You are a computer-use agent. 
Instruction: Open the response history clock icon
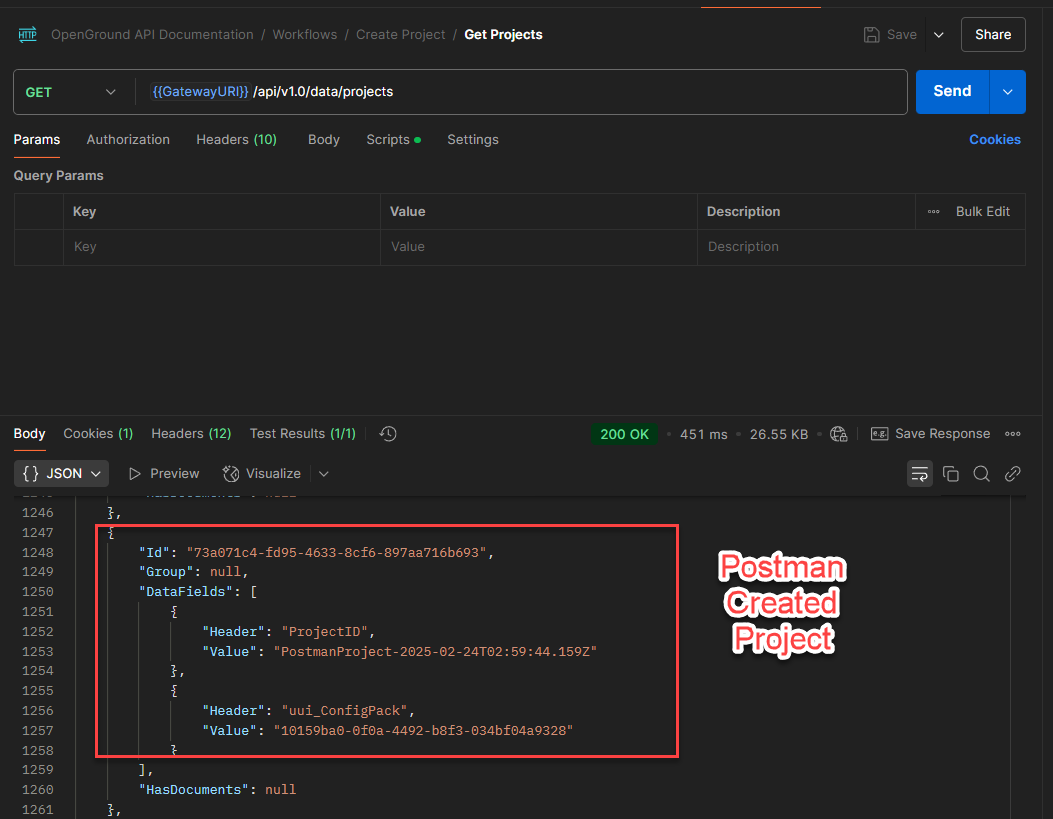(387, 434)
